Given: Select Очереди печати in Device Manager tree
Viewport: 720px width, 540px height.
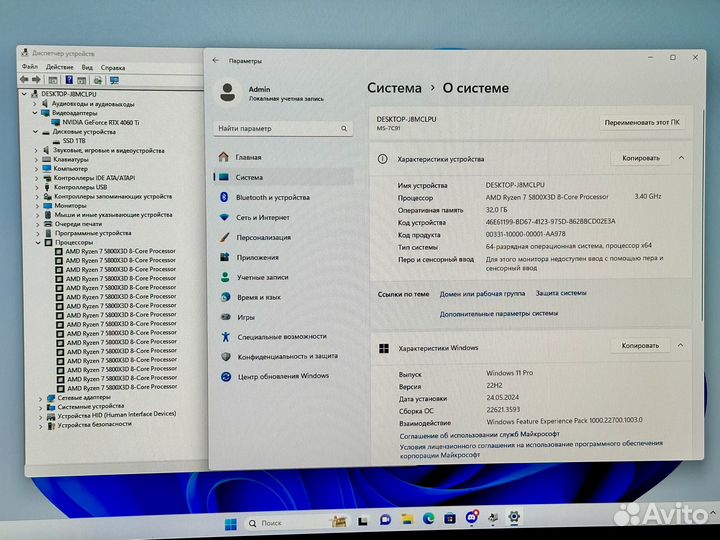Looking at the screenshot, I should click(78, 224).
